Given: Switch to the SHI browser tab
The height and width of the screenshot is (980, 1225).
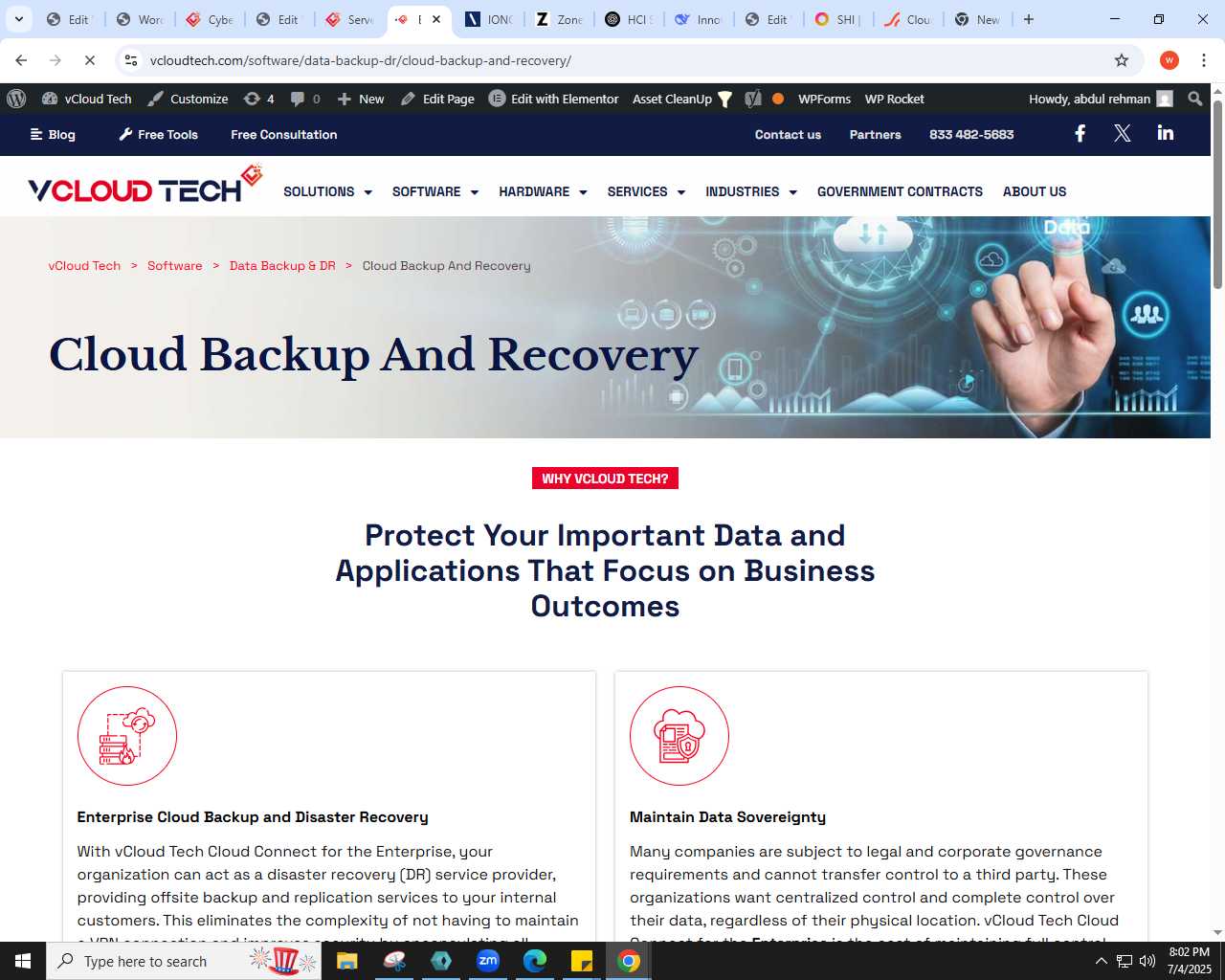Looking at the screenshot, I should [837, 19].
